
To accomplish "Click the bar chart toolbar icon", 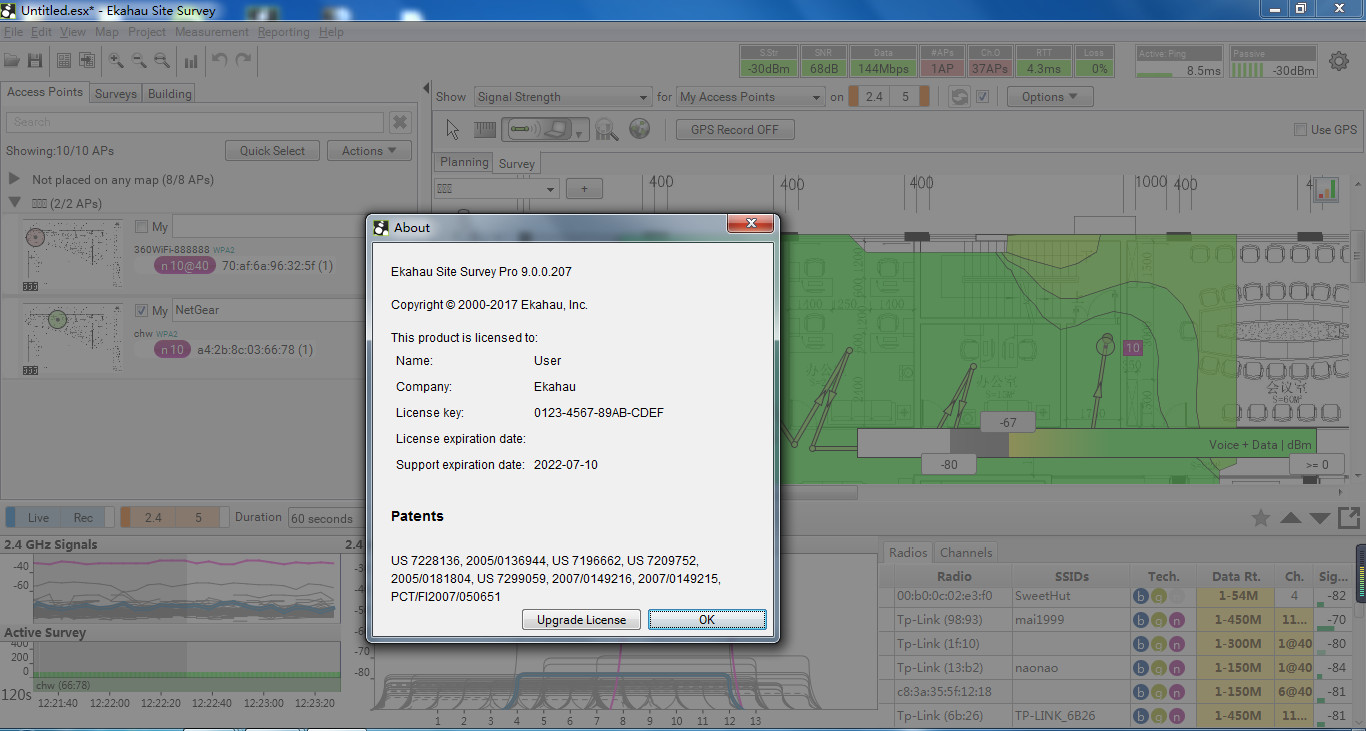I will point(191,61).
